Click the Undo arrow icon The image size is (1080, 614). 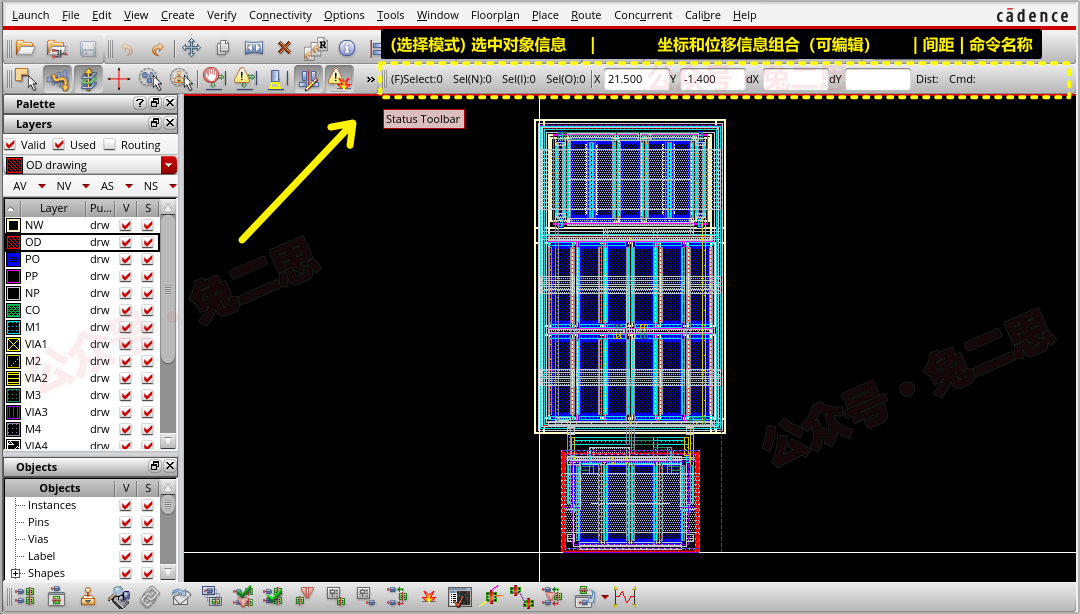127,48
